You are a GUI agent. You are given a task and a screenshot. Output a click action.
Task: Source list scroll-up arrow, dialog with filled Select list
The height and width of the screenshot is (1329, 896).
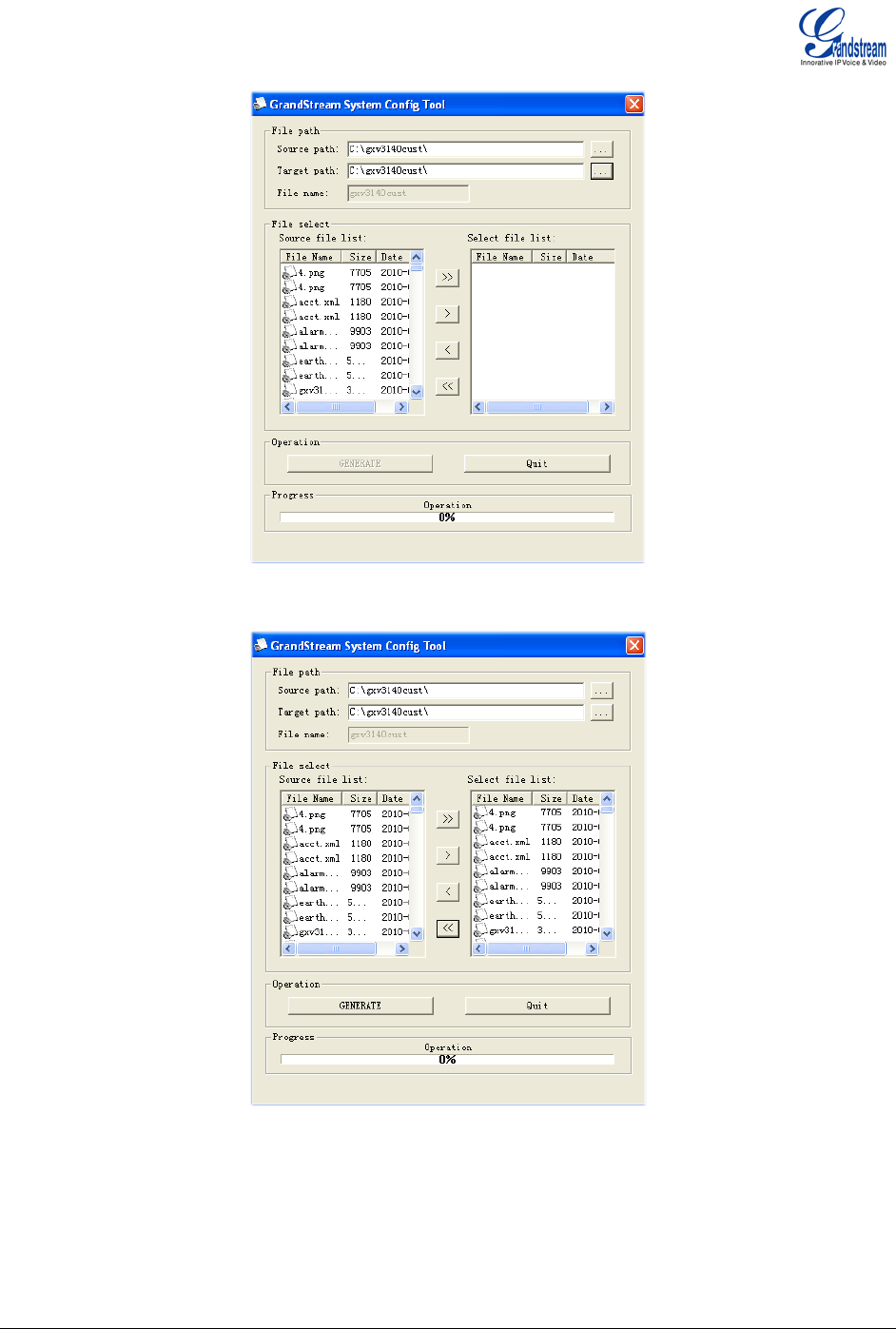(x=418, y=798)
